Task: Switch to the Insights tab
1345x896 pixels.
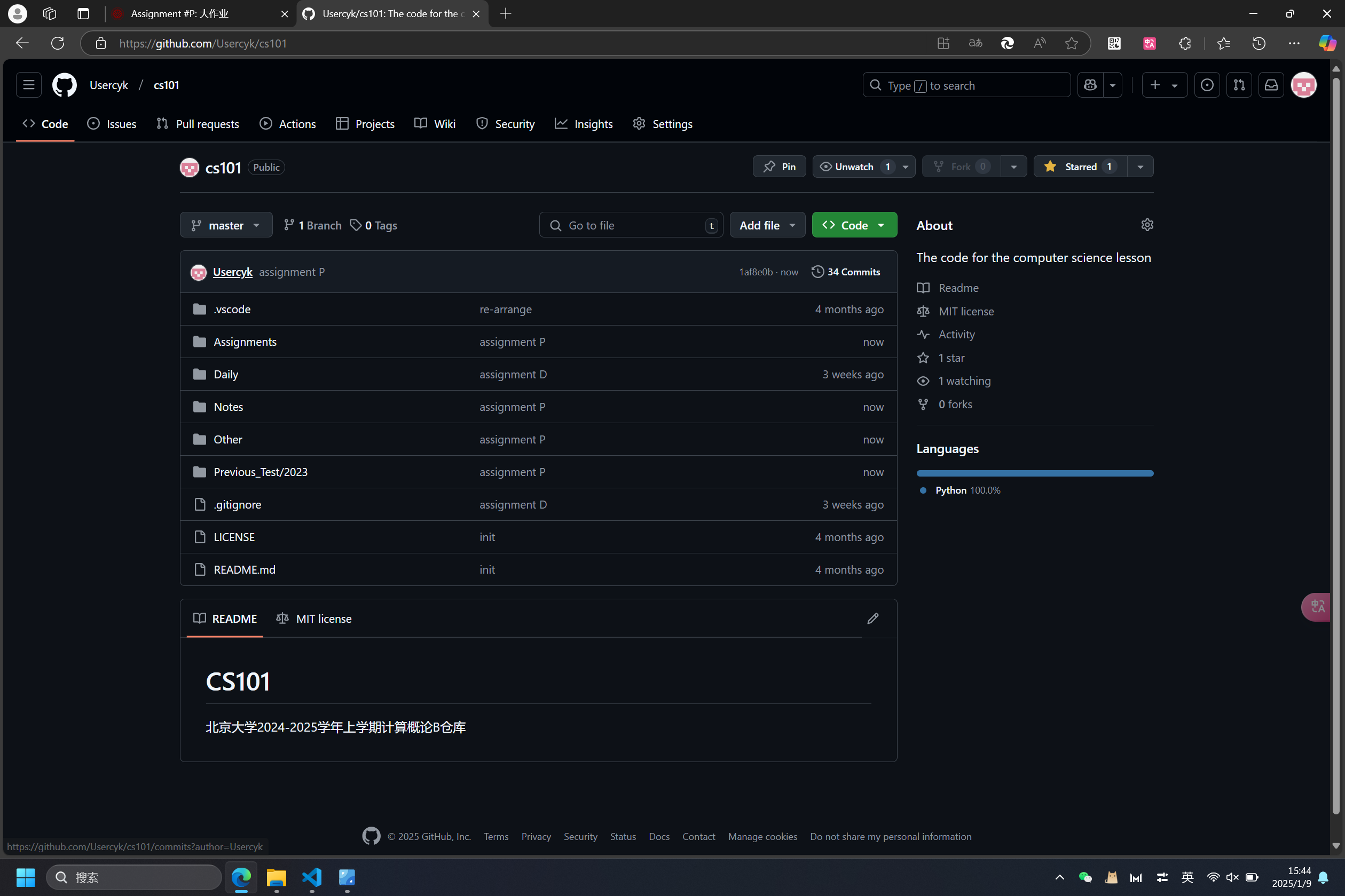Action: (x=584, y=124)
